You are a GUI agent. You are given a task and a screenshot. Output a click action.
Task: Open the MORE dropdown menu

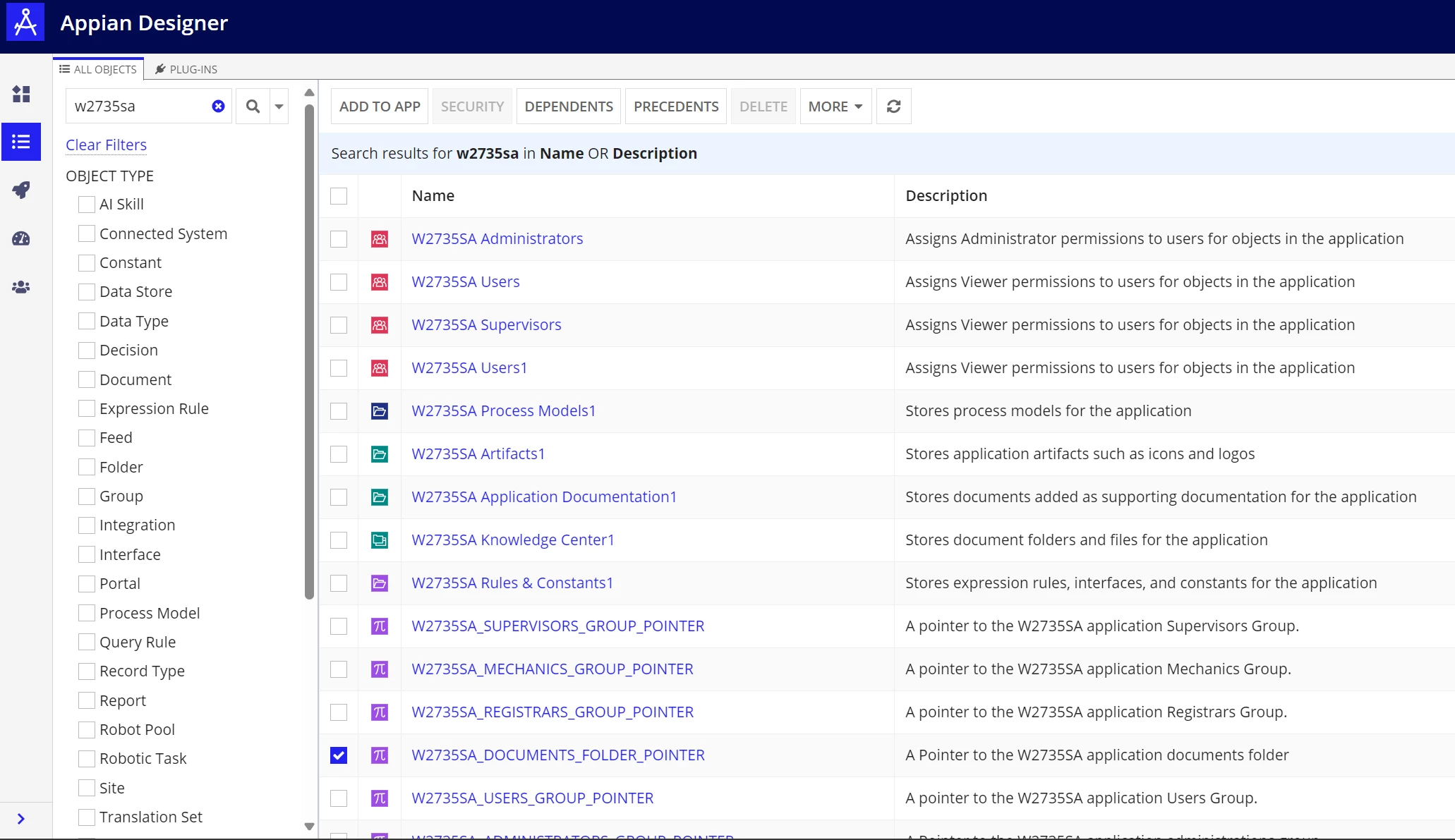tap(835, 106)
